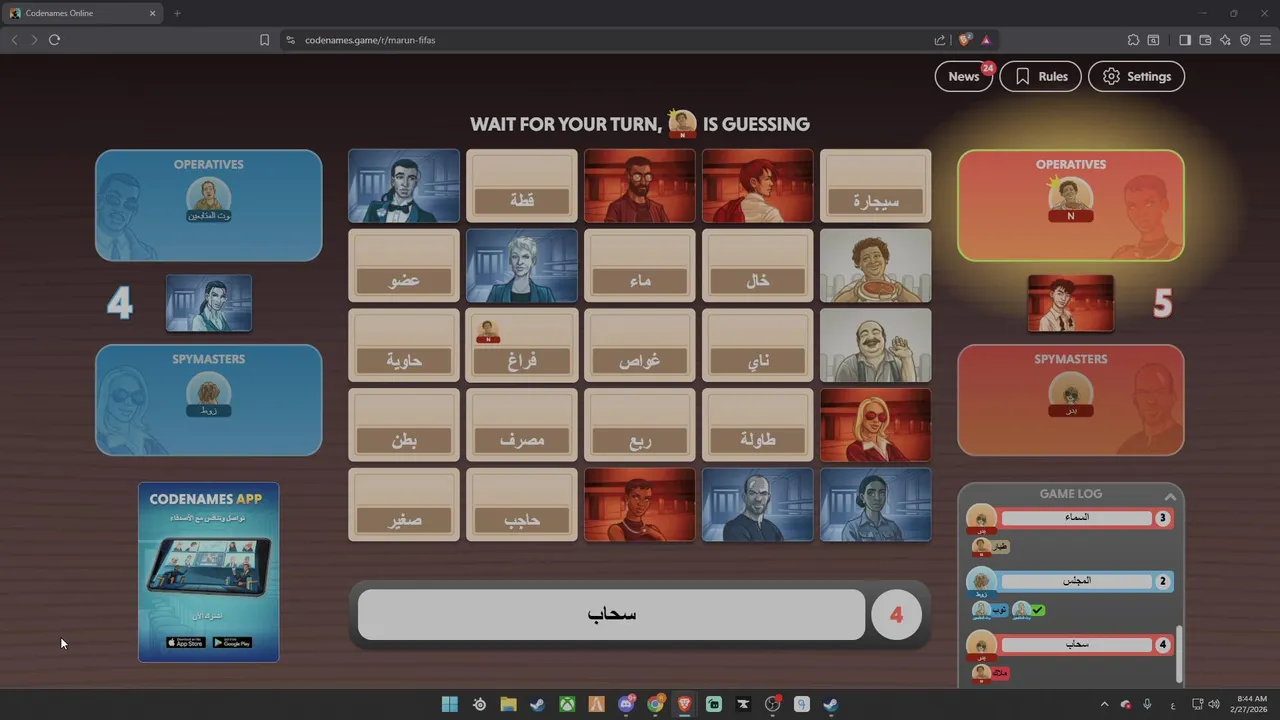1280x720 pixels.
Task: Choose the word card غواص
Action: 640,346
